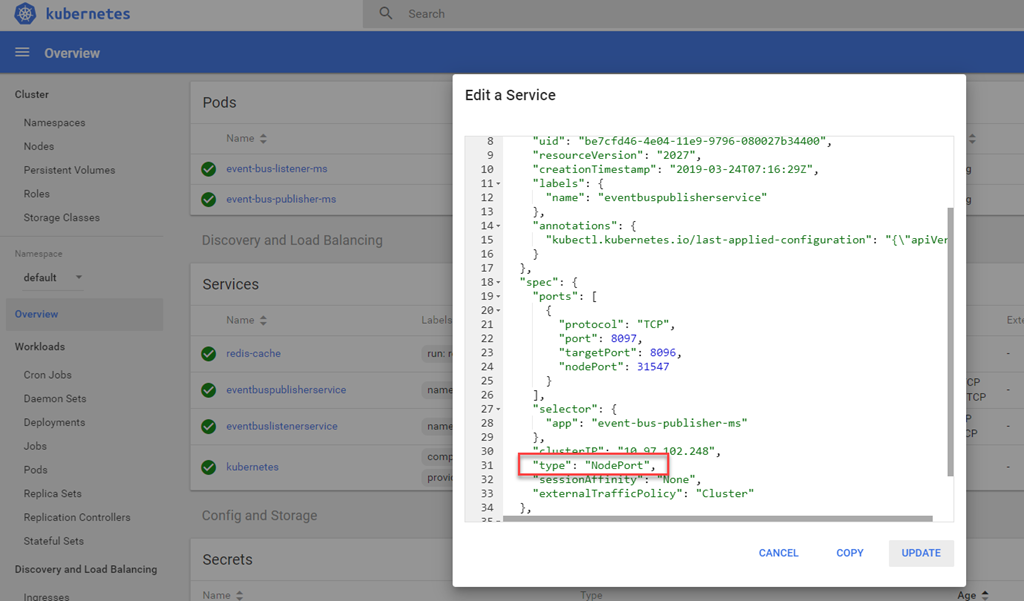Collapse the "selector" block at line 27
1024x601 pixels.
coord(499,409)
